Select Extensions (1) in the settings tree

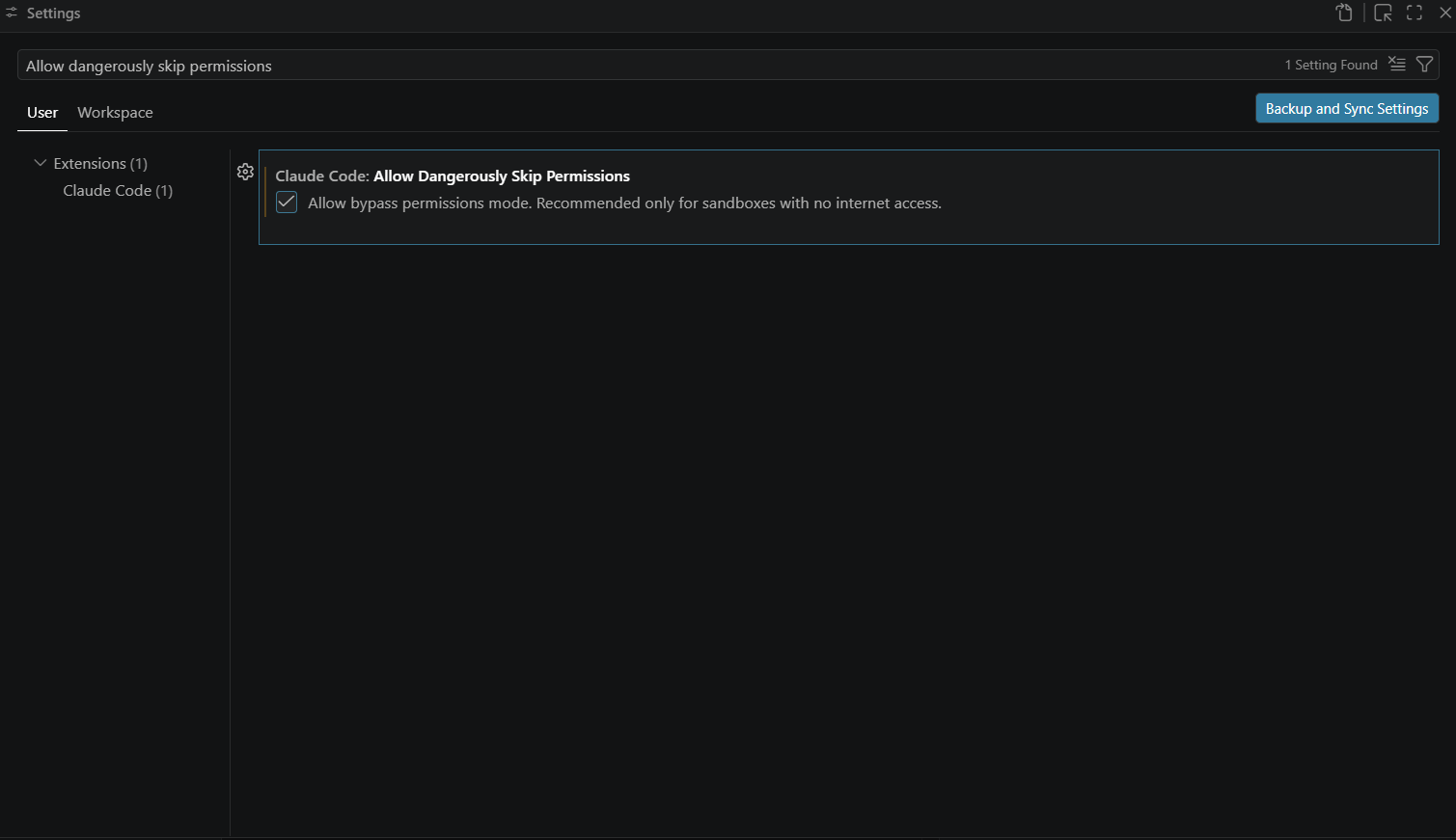pyautogui.click(x=100, y=164)
